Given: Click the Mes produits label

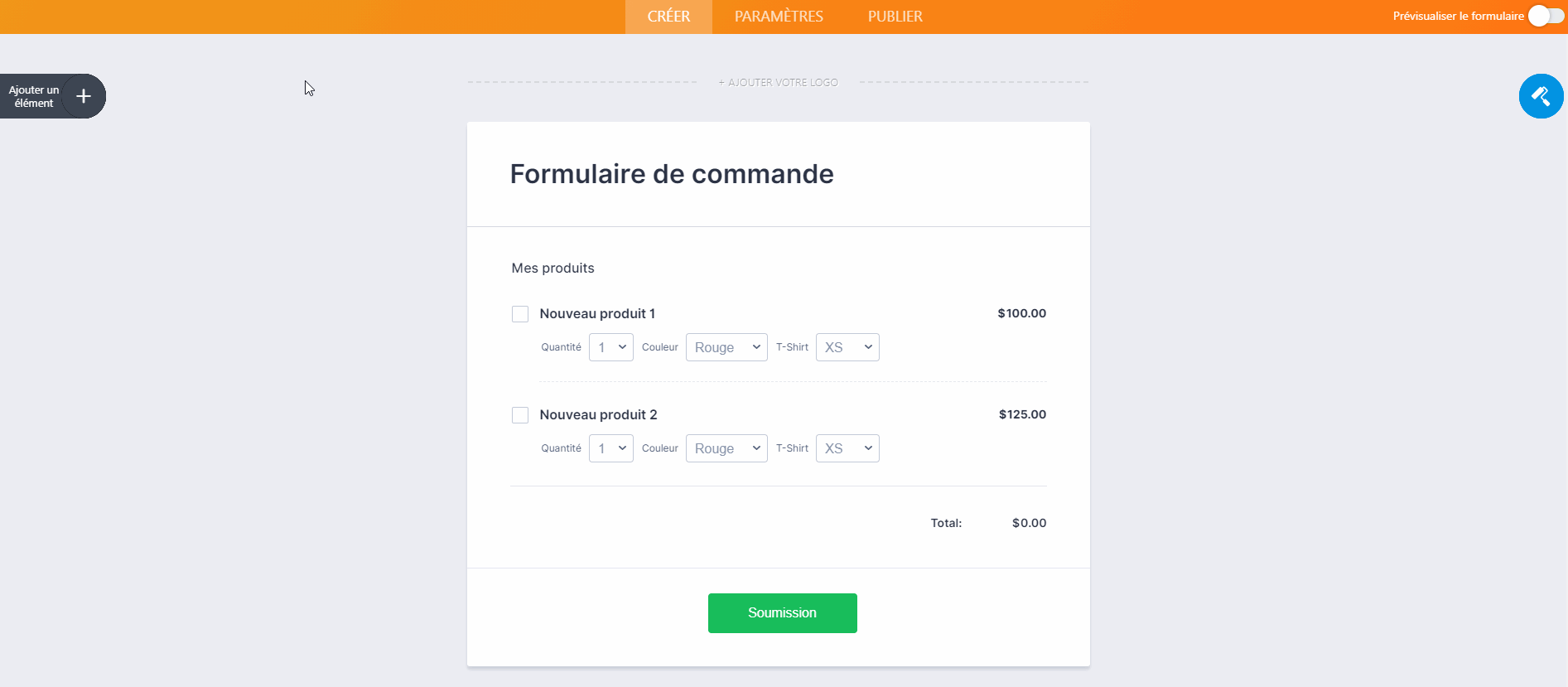Looking at the screenshot, I should point(552,268).
